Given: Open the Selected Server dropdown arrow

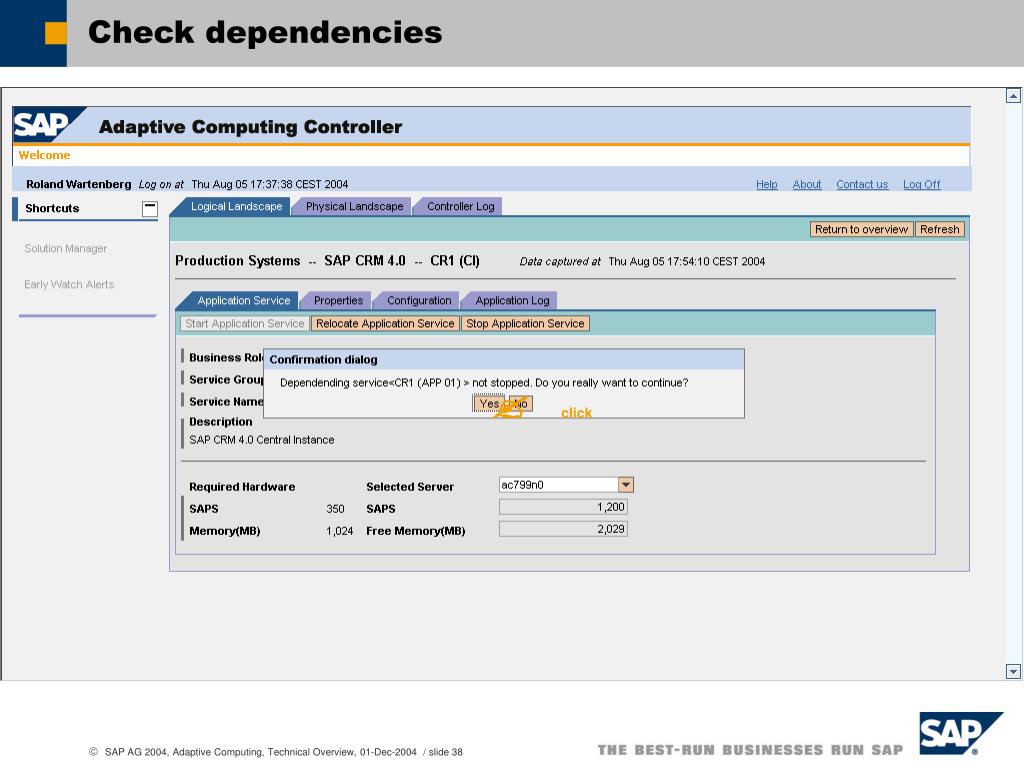Looking at the screenshot, I should (x=626, y=485).
